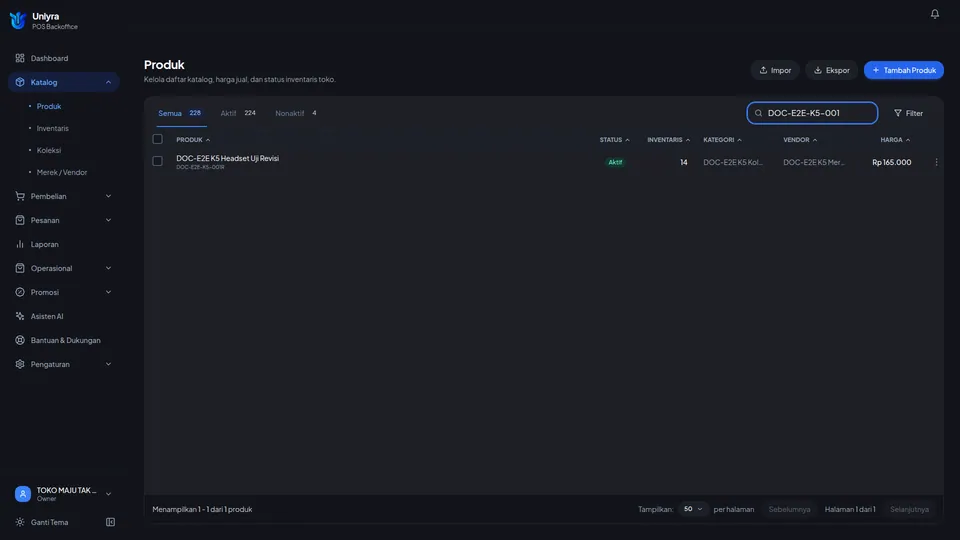Open row actions three-dot menu
This screenshot has height=540, width=960.
[936, 162]
